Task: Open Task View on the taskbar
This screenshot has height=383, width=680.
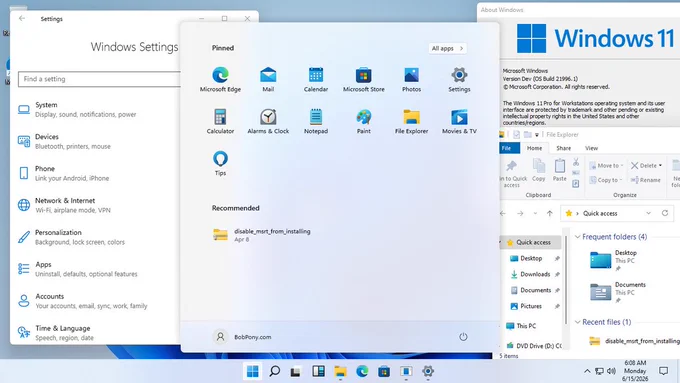Action: click(x=296, y=371)
